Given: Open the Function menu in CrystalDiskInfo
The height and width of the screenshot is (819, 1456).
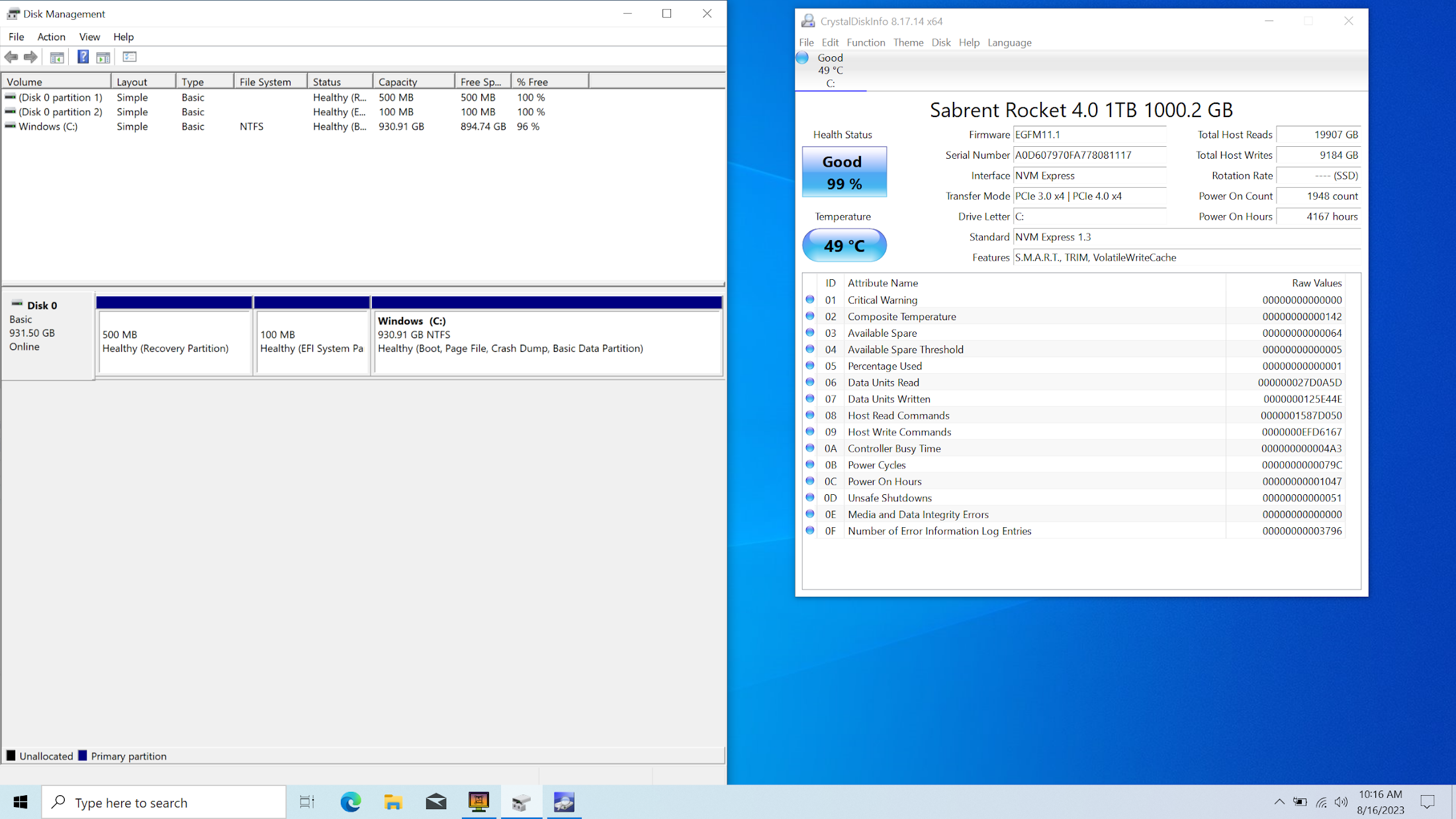Looking at the screenshot, I should tap(866, 42).
